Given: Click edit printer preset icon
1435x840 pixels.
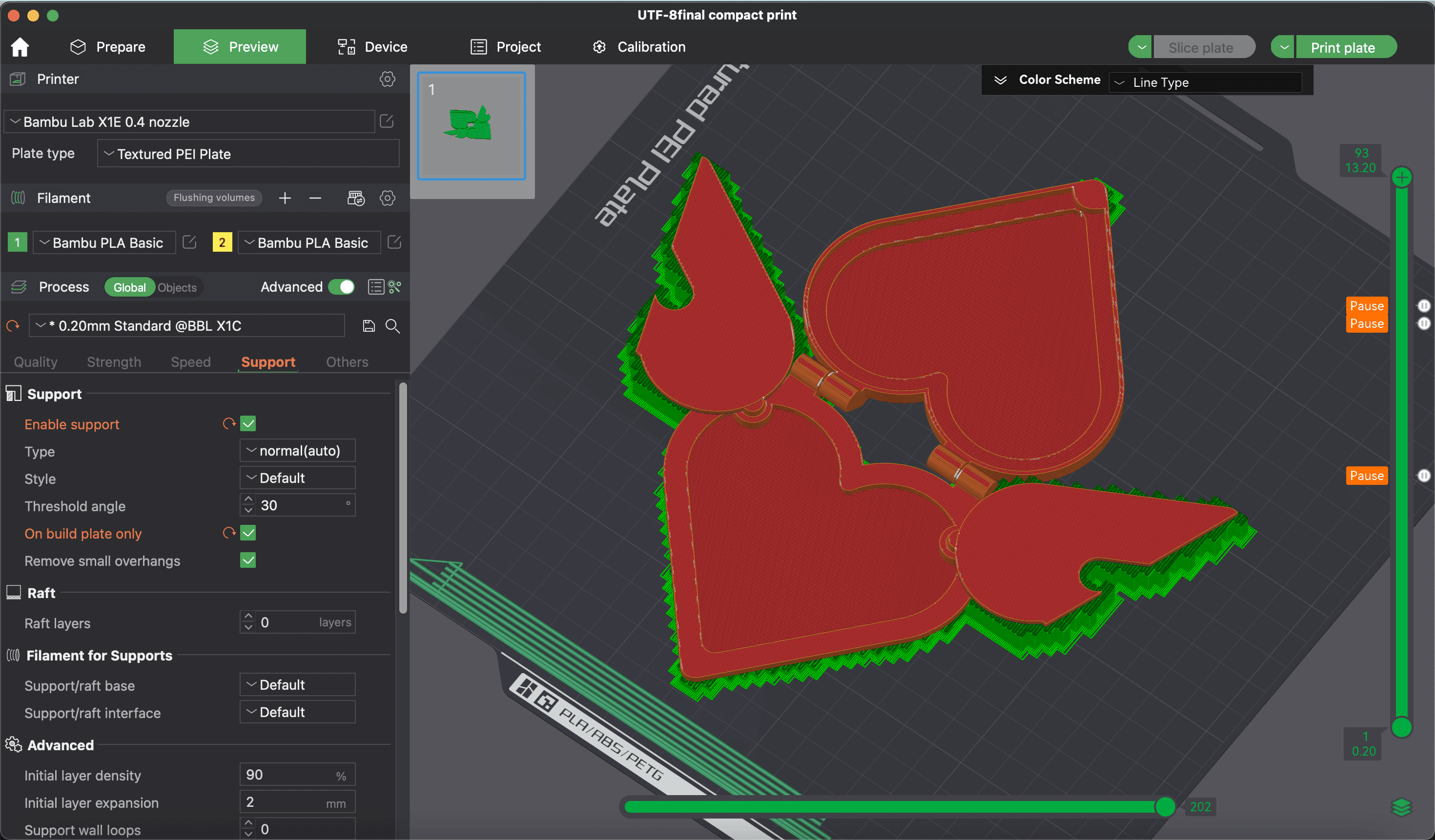Looking at the screenshot, I should [387, 121].
